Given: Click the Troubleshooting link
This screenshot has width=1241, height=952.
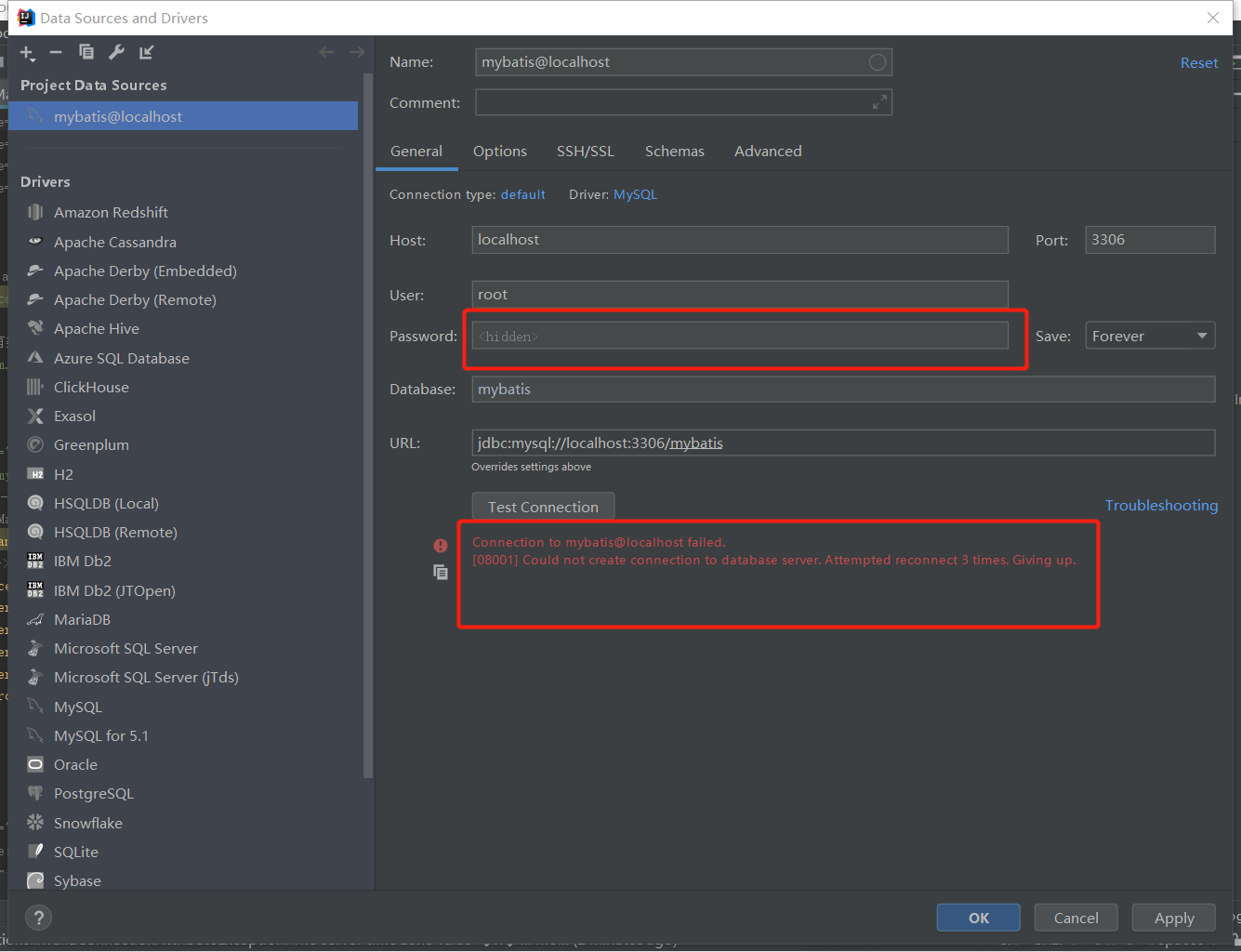Looking at the screenshot, I should click(x=1161, y=505).
